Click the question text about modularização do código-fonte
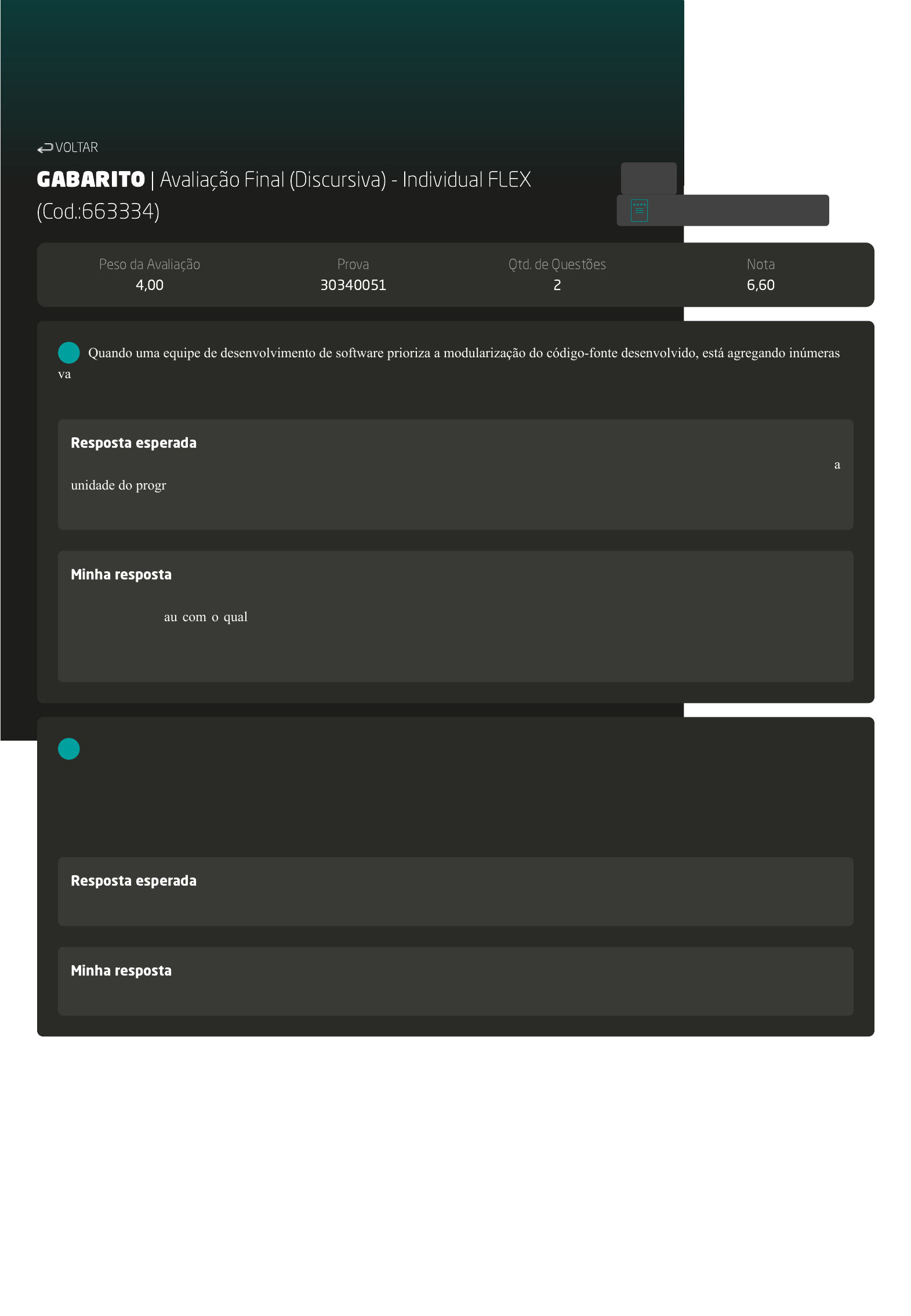 pos(463,353)
